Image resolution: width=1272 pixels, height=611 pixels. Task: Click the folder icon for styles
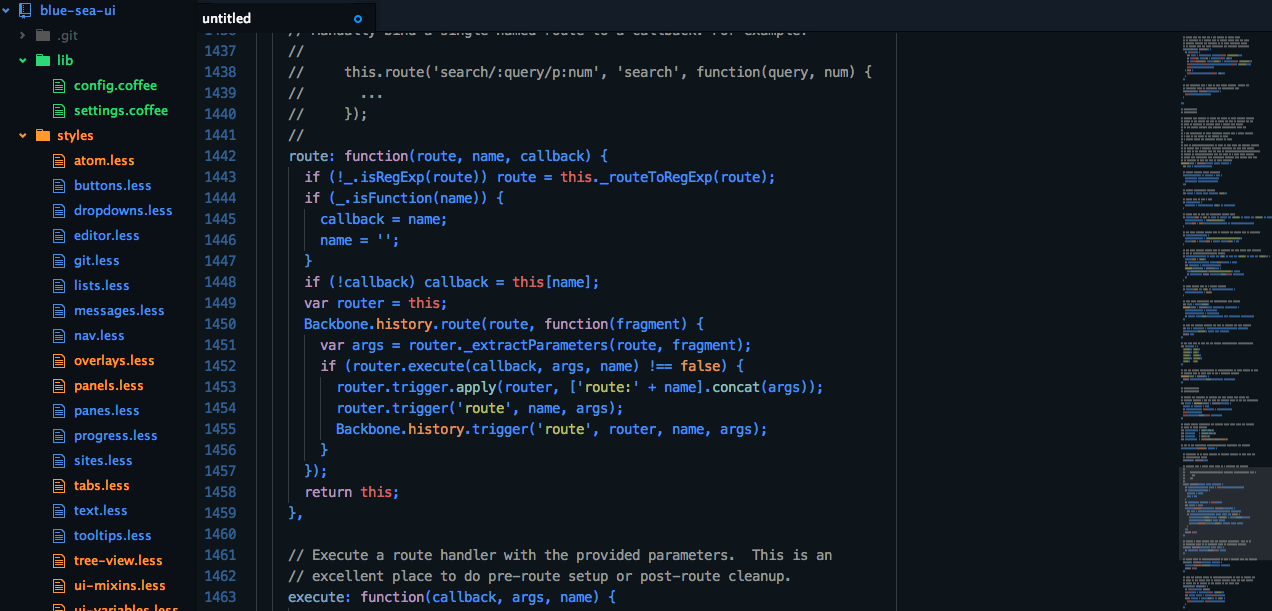click(x=43, y=135)
